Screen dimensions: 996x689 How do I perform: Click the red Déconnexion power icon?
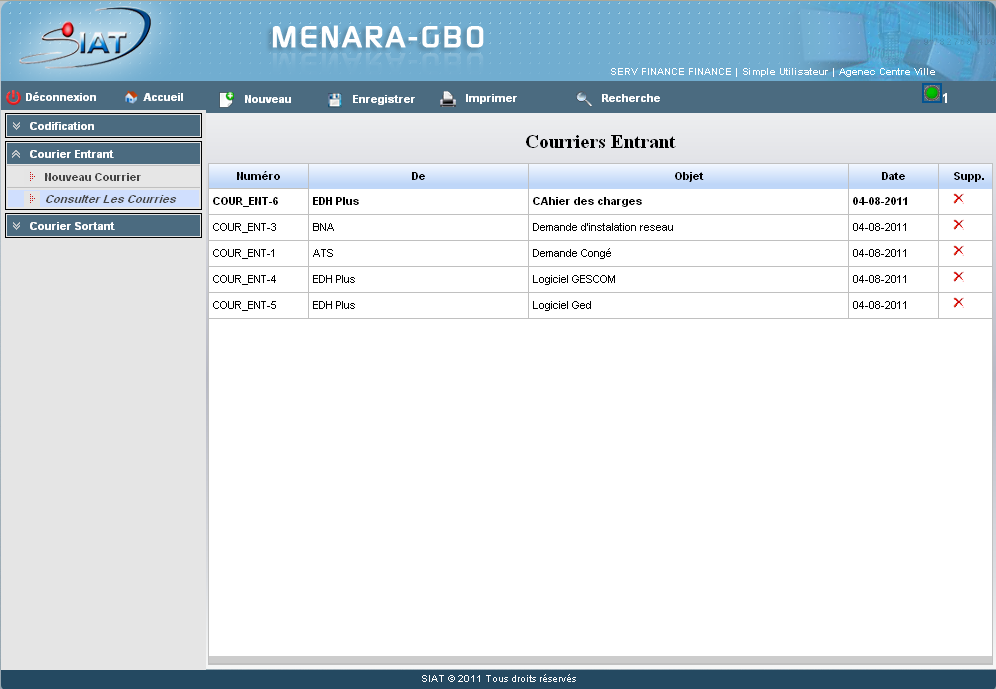(13, 97)
